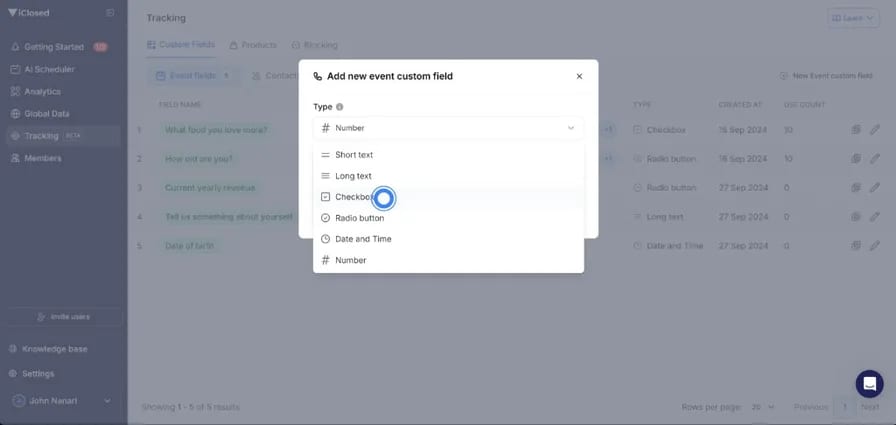Click 'Tell us something about yourself' field name
This screenshot has height=425, width=896.
229,216
